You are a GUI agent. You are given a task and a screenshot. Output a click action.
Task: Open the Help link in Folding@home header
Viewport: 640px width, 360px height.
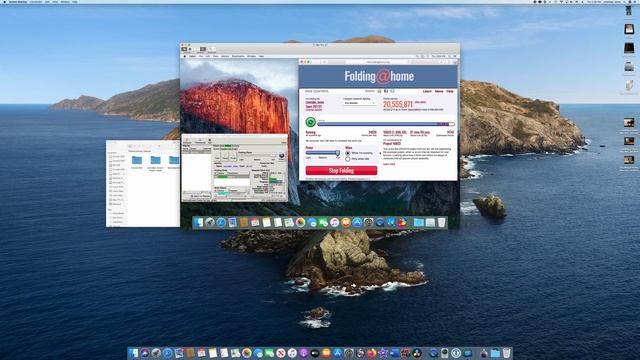click(450, 91)
